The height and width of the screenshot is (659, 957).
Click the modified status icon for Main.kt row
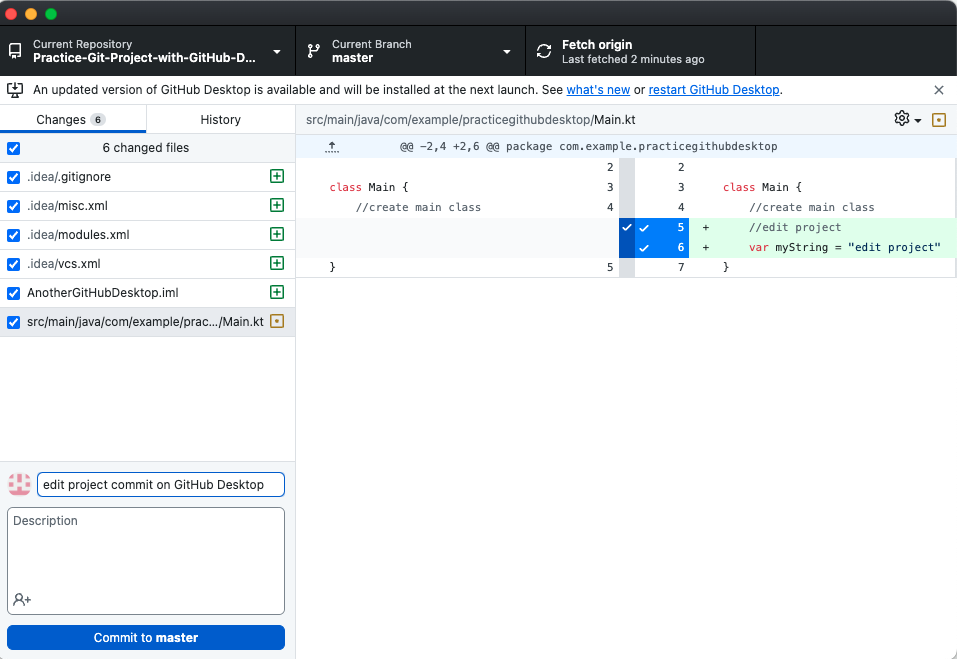coord(277,321)
